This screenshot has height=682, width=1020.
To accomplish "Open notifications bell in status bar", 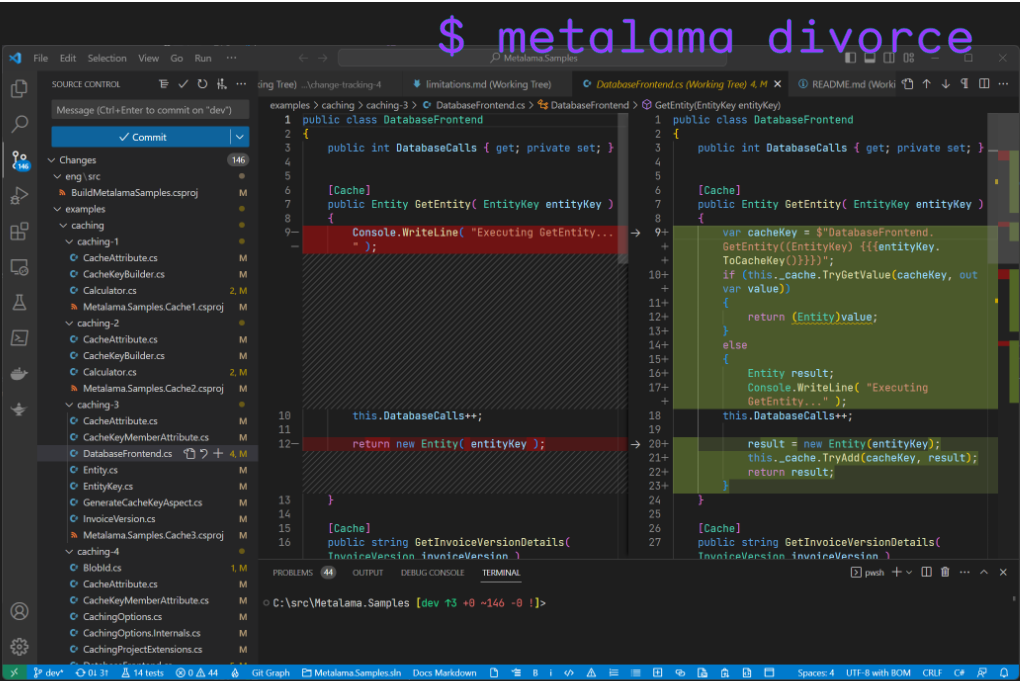I will [1004, 672].
